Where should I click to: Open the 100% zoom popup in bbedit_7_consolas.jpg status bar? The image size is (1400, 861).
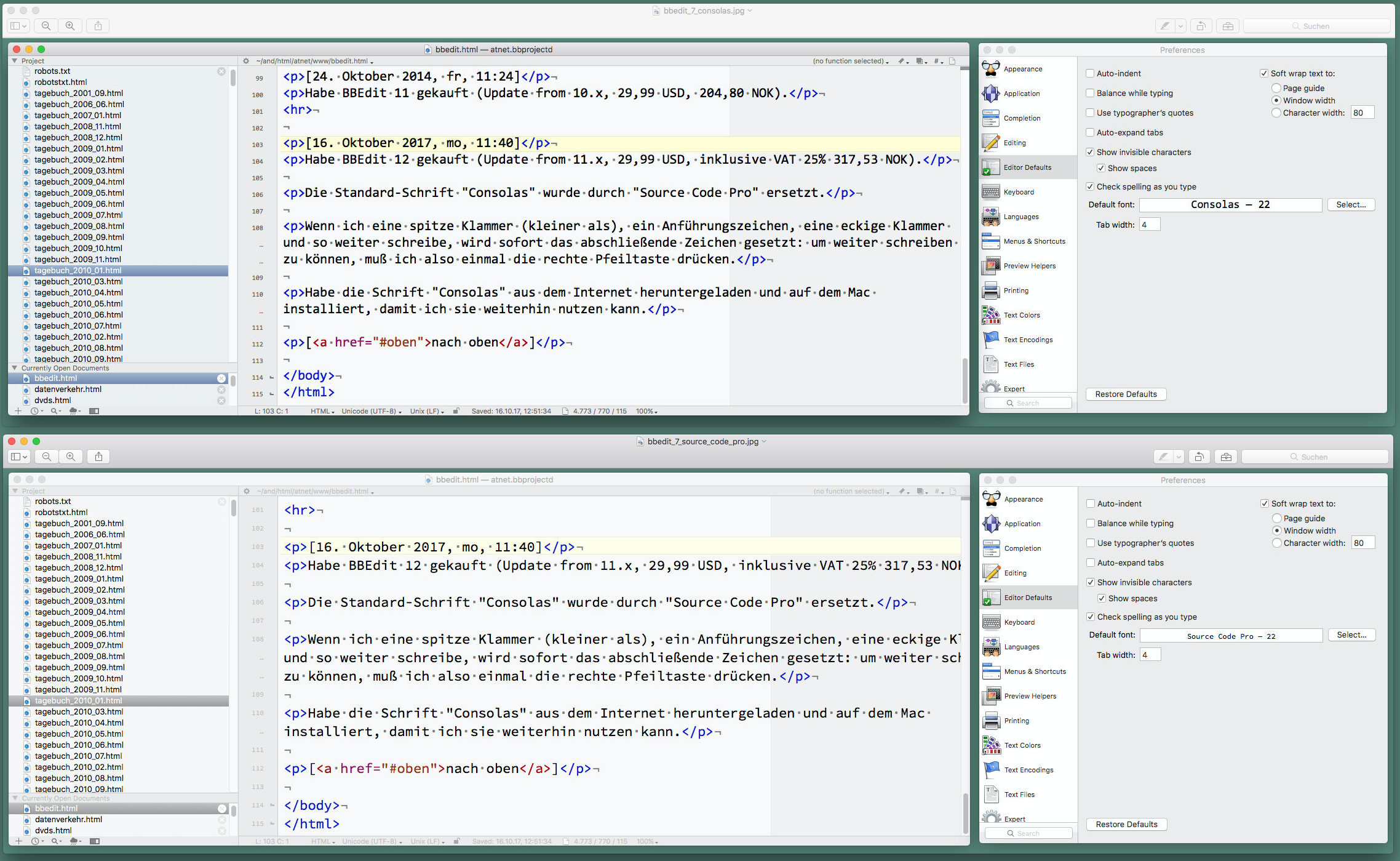pyautogui.click(x=646, y=411)
